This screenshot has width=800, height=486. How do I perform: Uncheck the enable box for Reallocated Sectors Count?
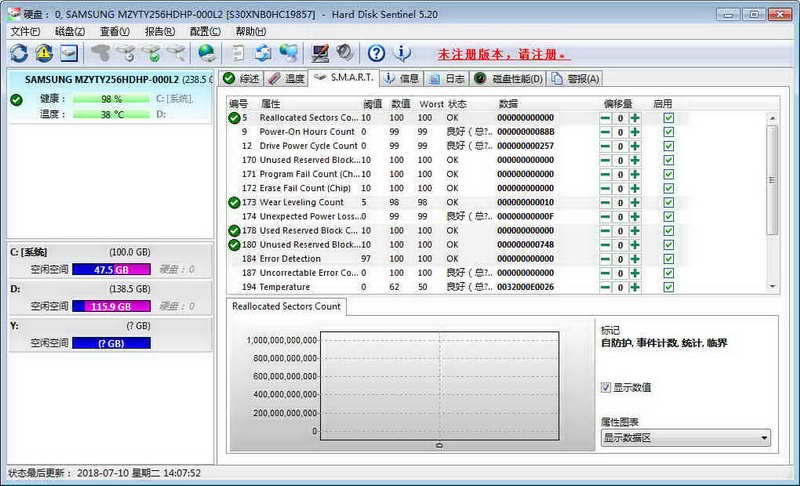[668, 118]
